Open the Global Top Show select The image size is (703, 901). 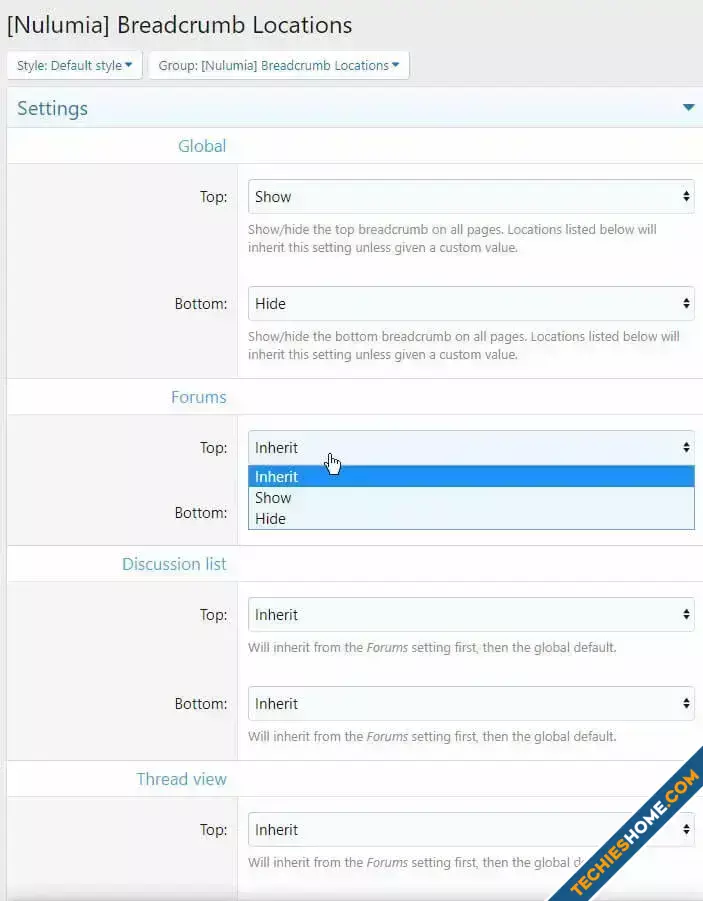tap(471, 197)
